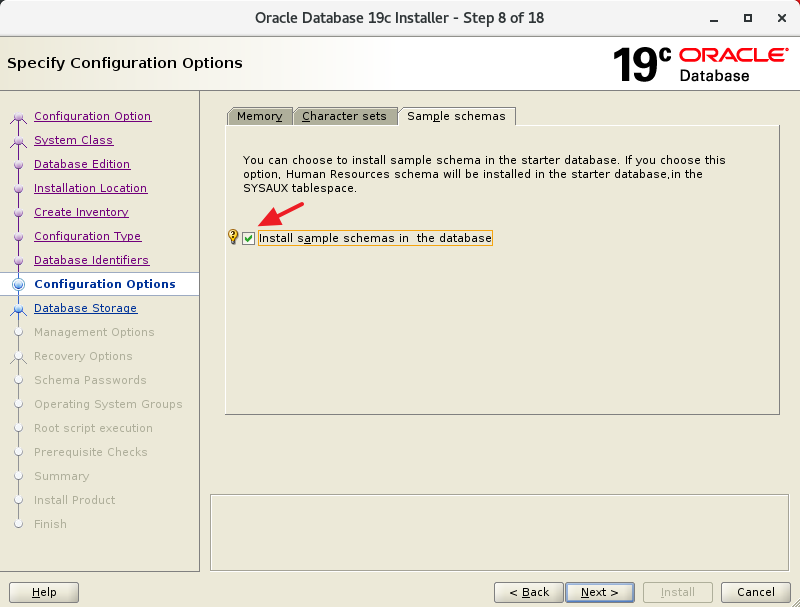Click the Prerequisite Checks step text

pos(91,452)
